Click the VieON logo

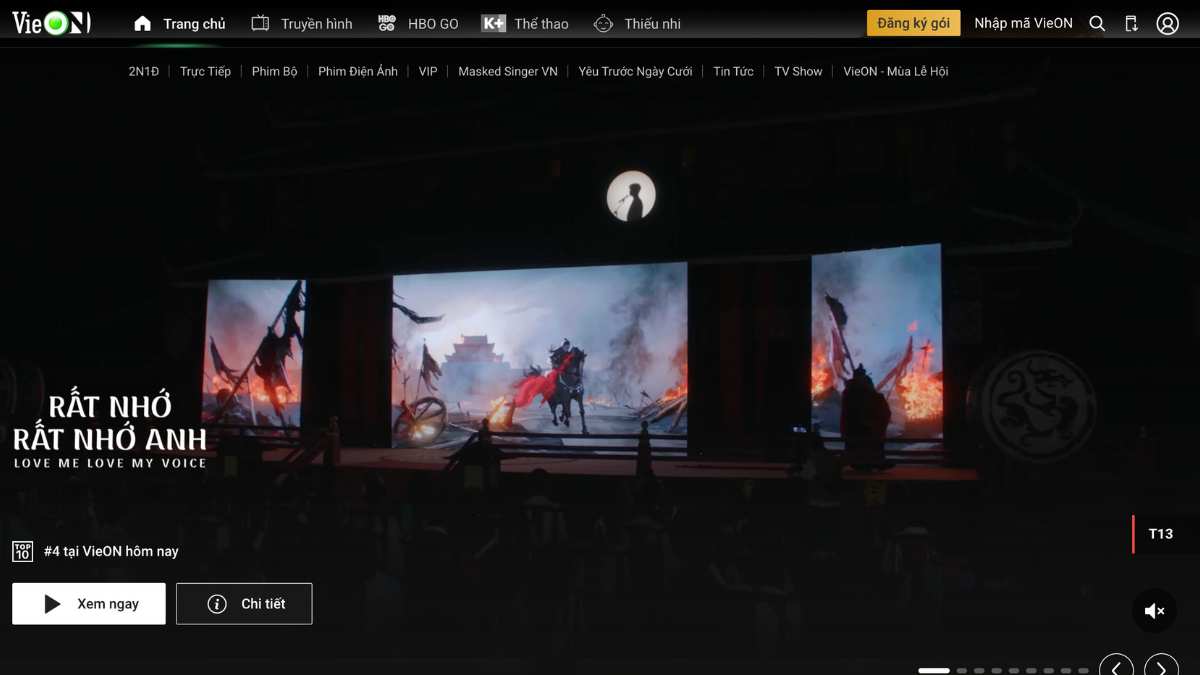coord(51,23)
